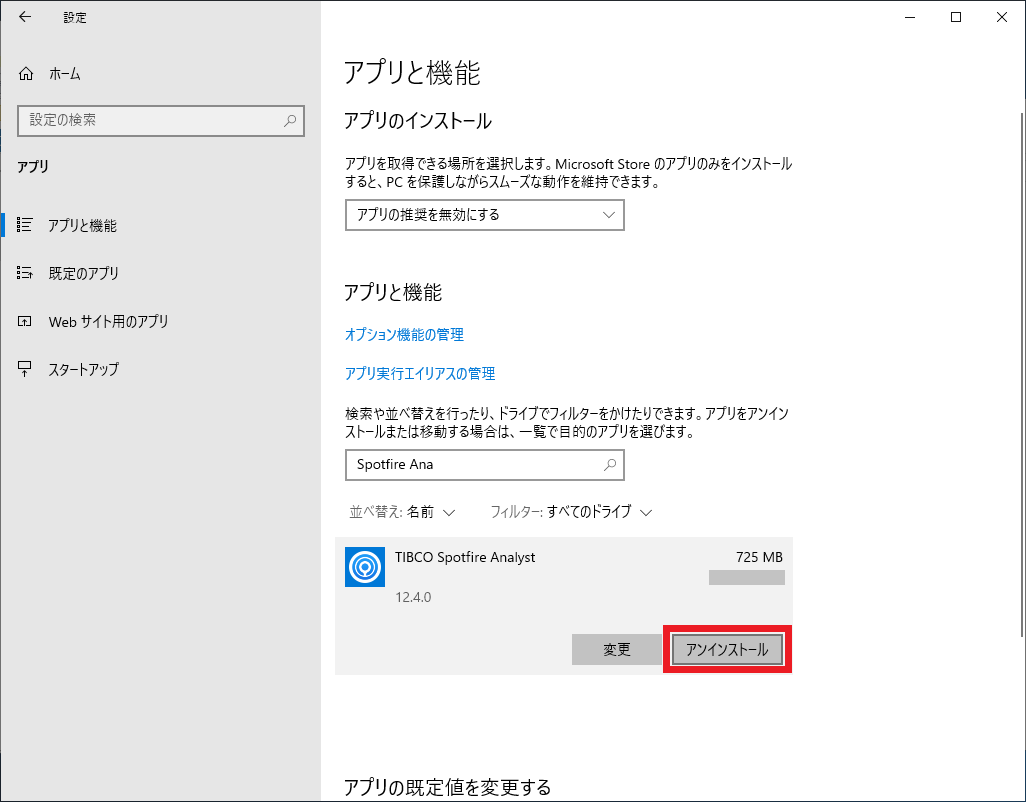Click the vertical scrollbar on the right
Image resolution: width=1026 pixels, height=802 pixels.
[x=1021, y=374]
